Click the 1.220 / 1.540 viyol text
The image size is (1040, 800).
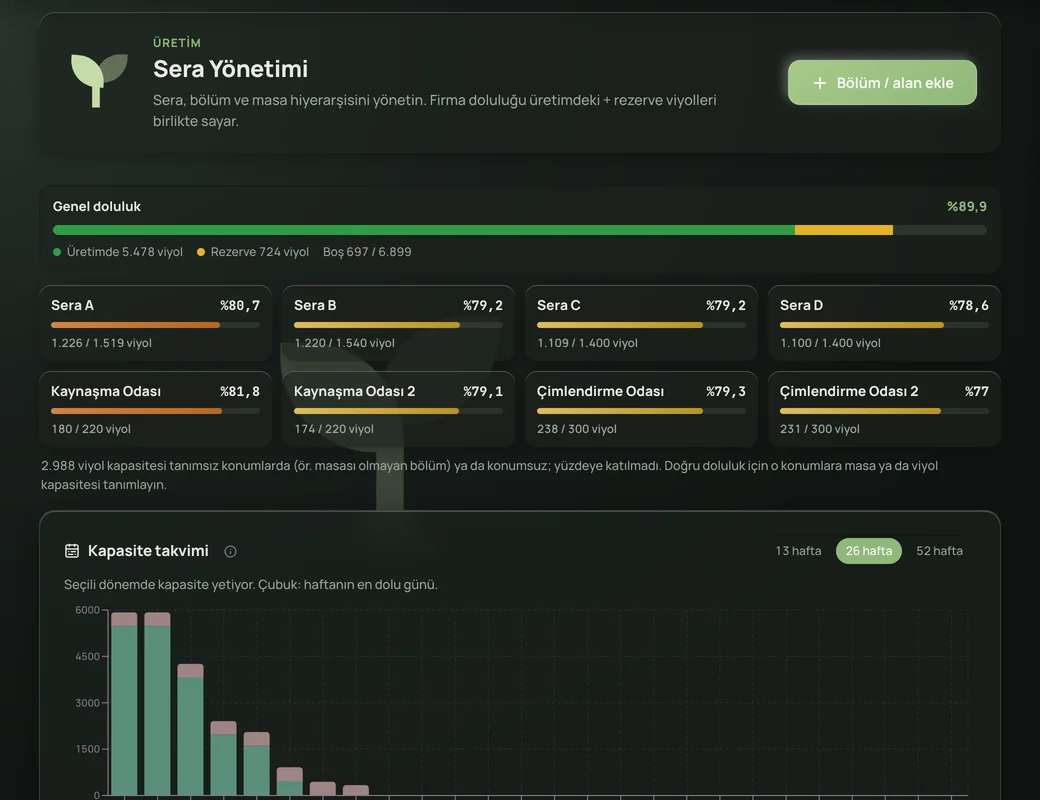(344, 343)
